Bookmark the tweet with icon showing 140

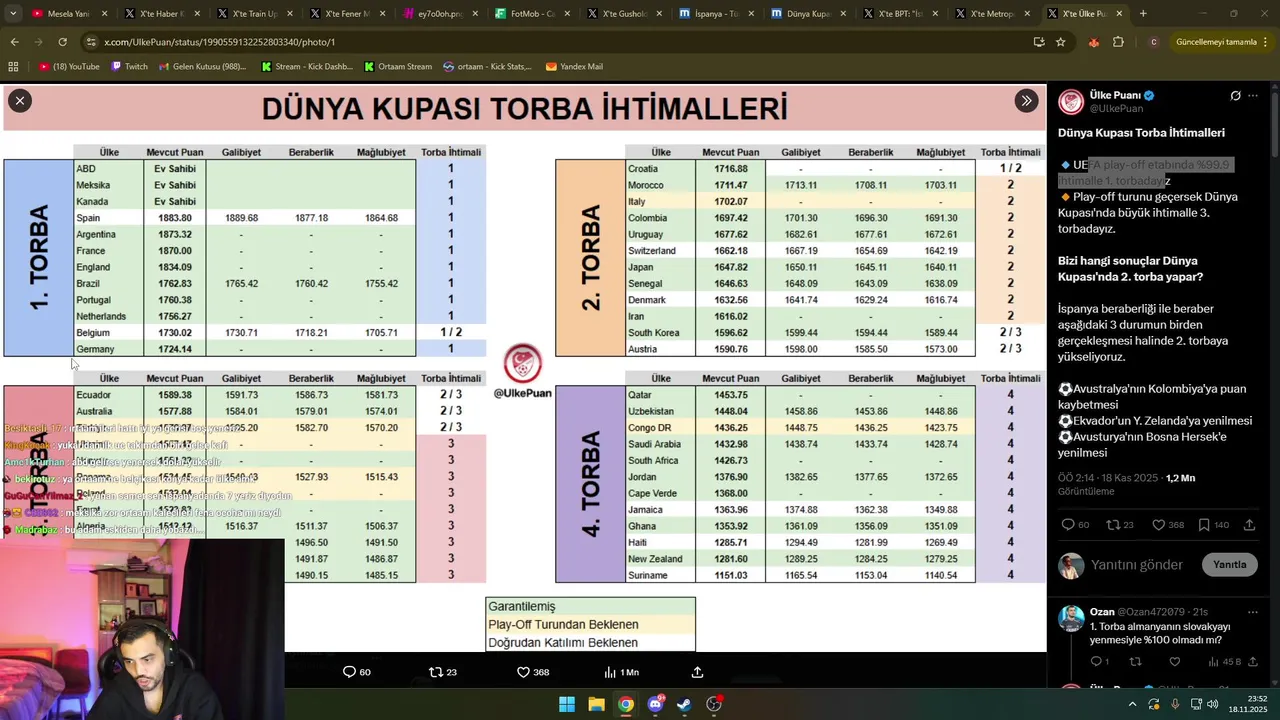point(1204,525)
